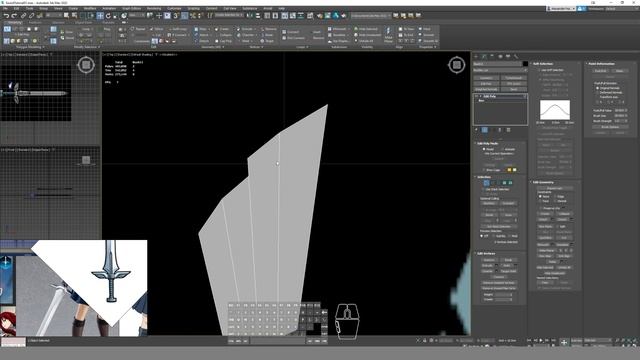Open the Material Editor from the toolbar

(x=310, y=16)
